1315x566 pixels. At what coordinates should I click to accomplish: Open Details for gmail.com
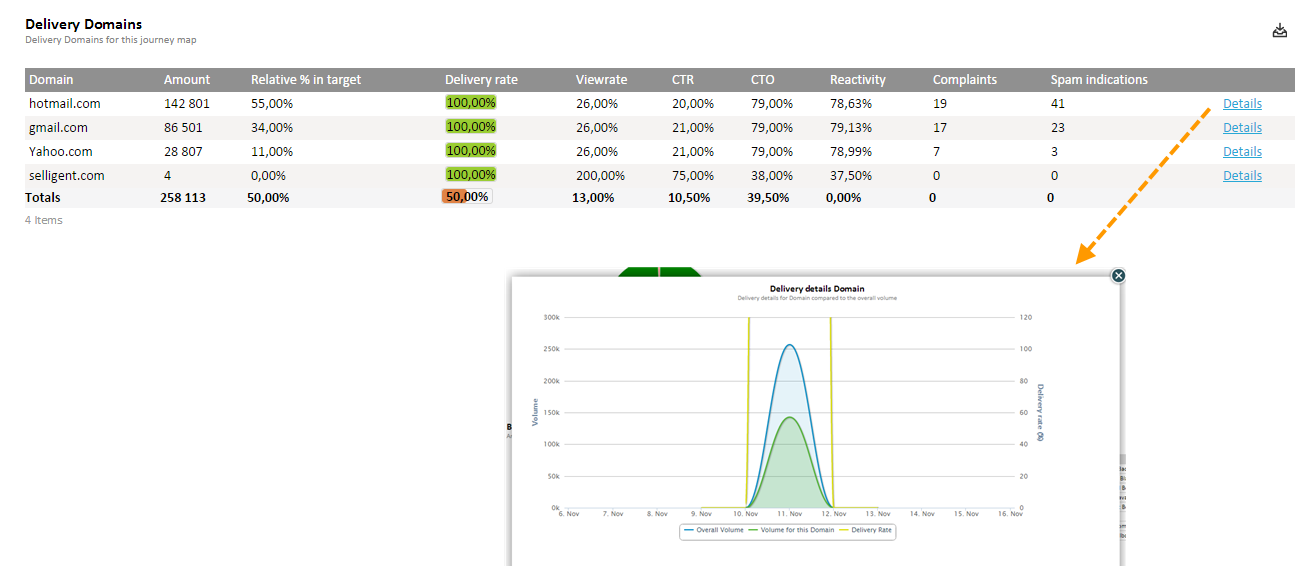point(1242,128)
